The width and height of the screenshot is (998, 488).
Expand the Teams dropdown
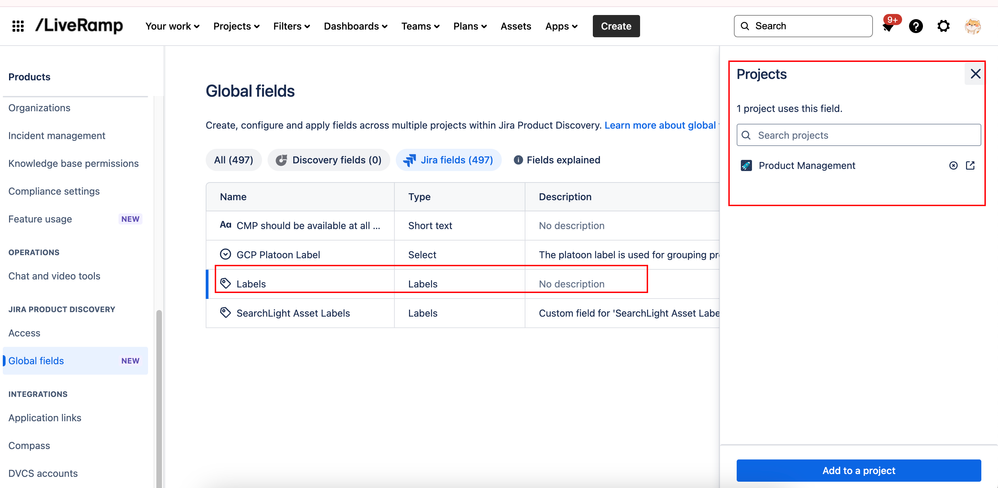[421, 26]
